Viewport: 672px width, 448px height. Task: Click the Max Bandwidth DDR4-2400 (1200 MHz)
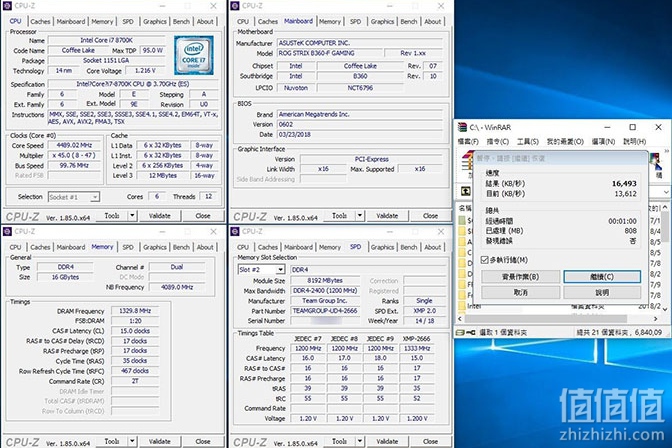pos(325,291)
